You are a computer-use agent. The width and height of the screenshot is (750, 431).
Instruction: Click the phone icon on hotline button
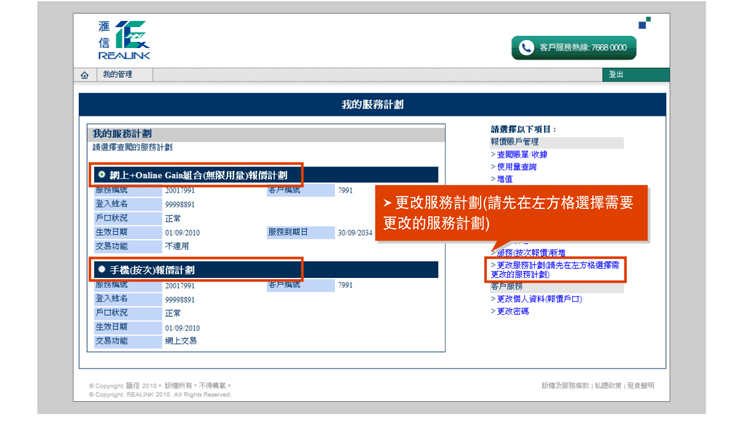point(526,47)
